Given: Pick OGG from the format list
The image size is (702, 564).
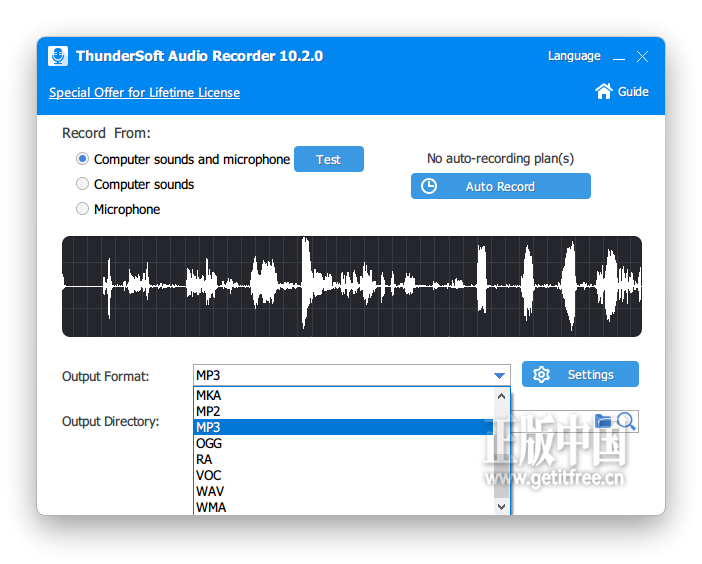Looking at the screenshot, I should 343,444.
